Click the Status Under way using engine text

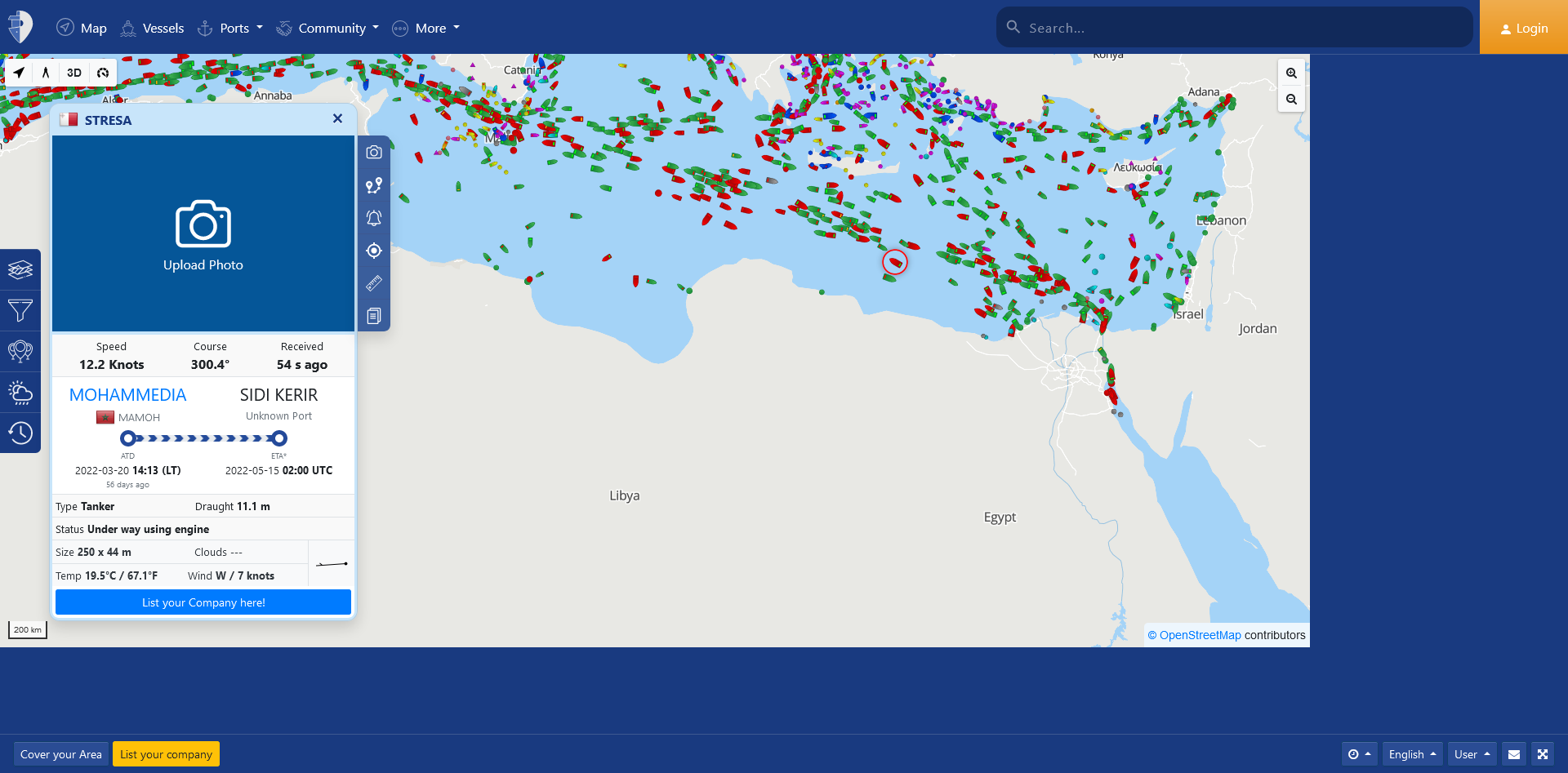tap(132, 529)
